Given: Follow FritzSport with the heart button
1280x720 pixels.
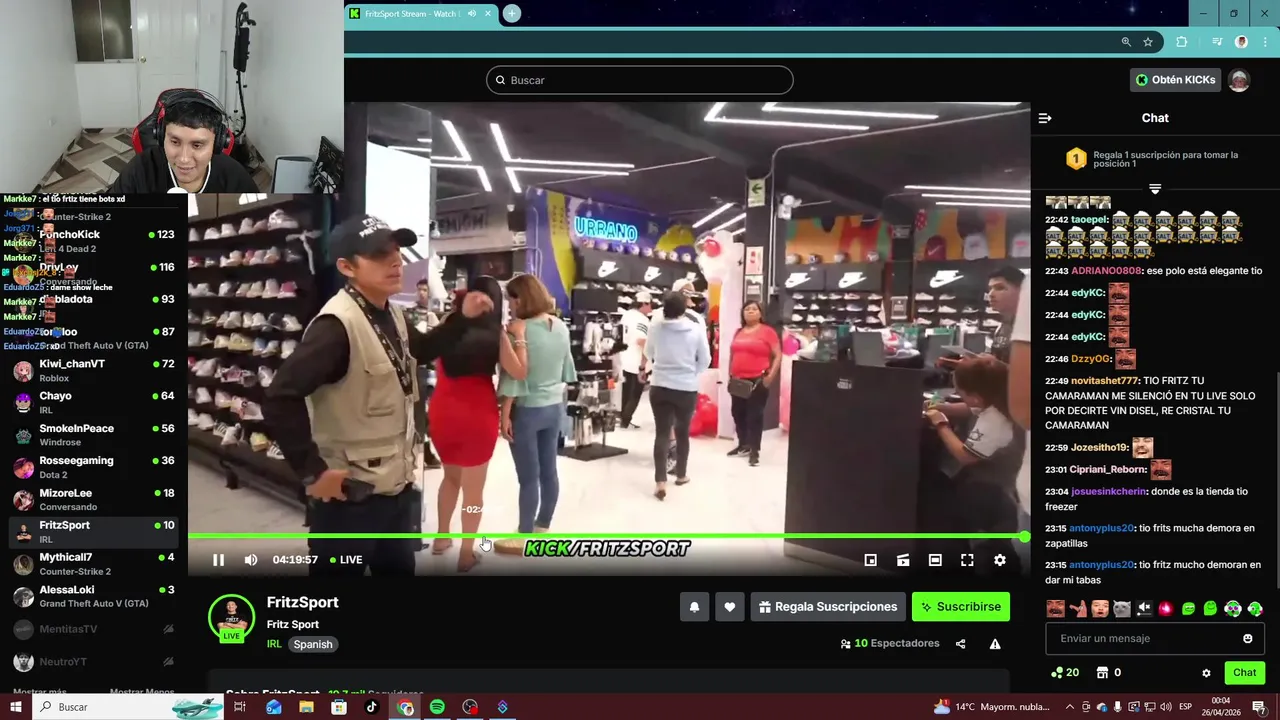Looking at the screenshot, I should point(730,607).
